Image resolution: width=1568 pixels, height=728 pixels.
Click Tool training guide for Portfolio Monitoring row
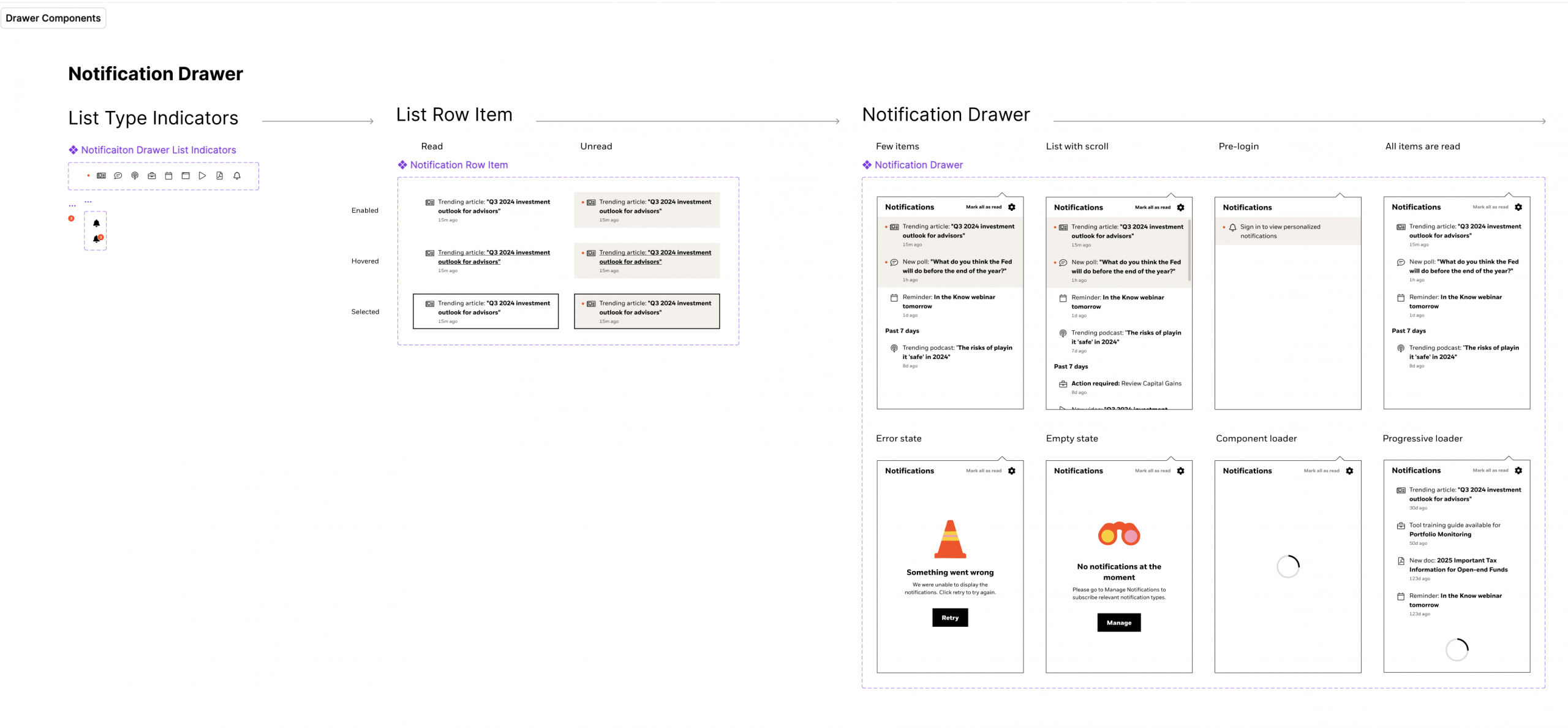[1457, 534]
